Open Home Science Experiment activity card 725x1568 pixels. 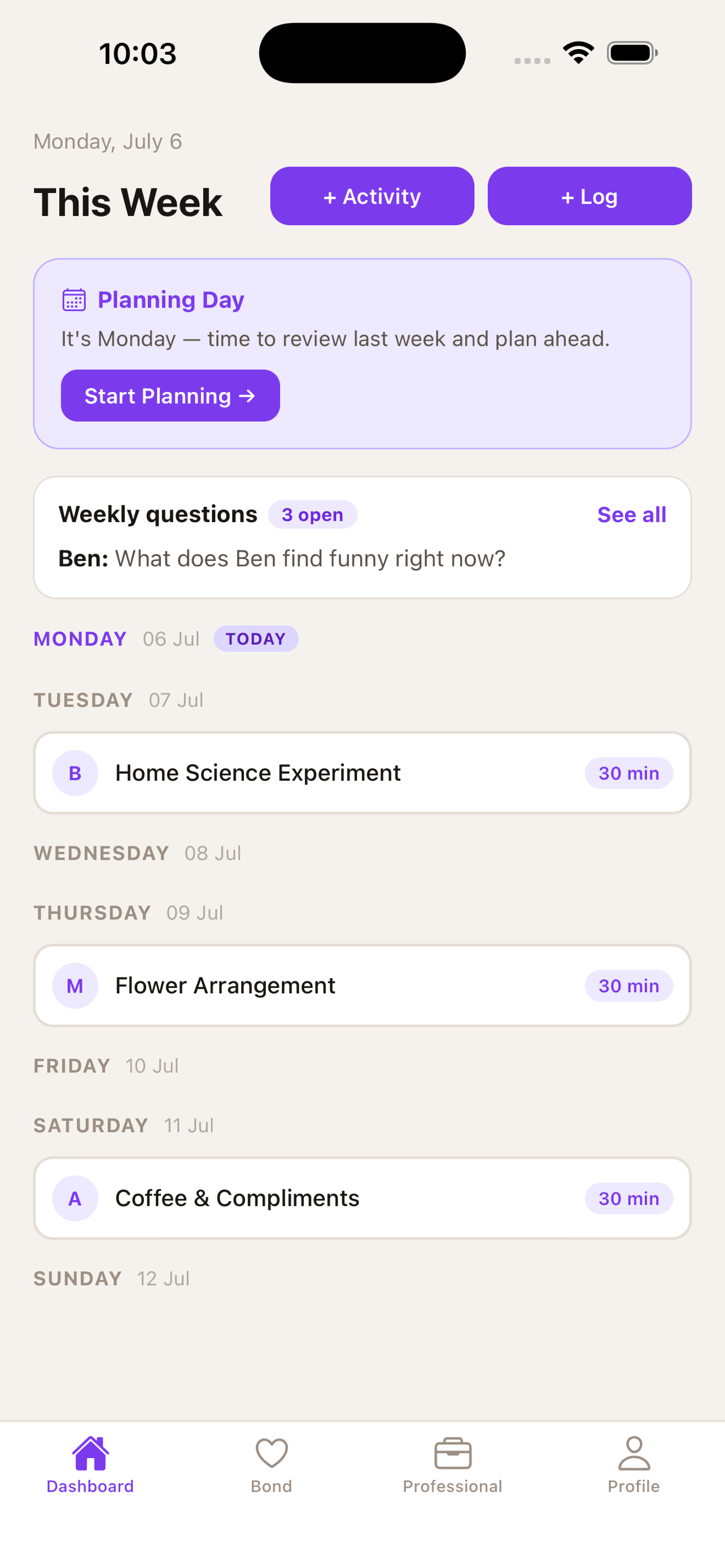point(362,773)
